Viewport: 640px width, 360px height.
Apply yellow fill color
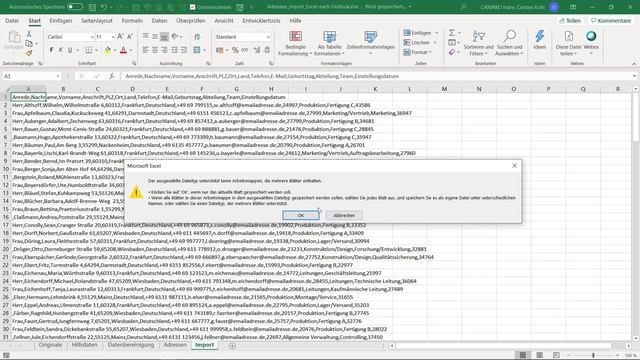pos(107,50)
